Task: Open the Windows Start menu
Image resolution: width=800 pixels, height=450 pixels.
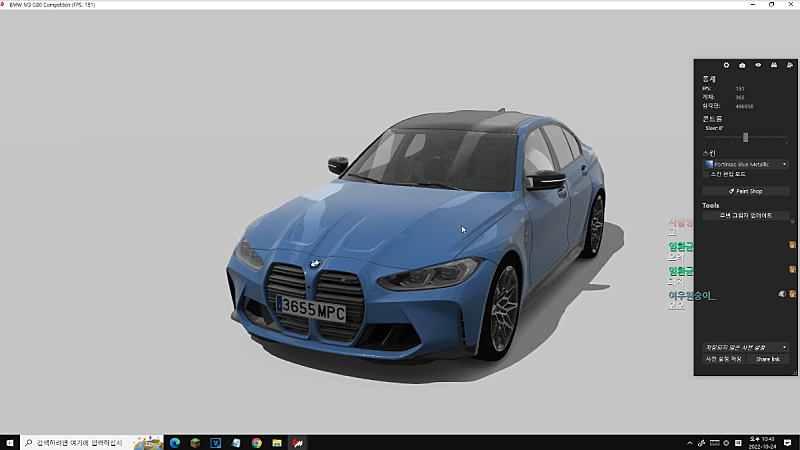Action: pos(10,443)
